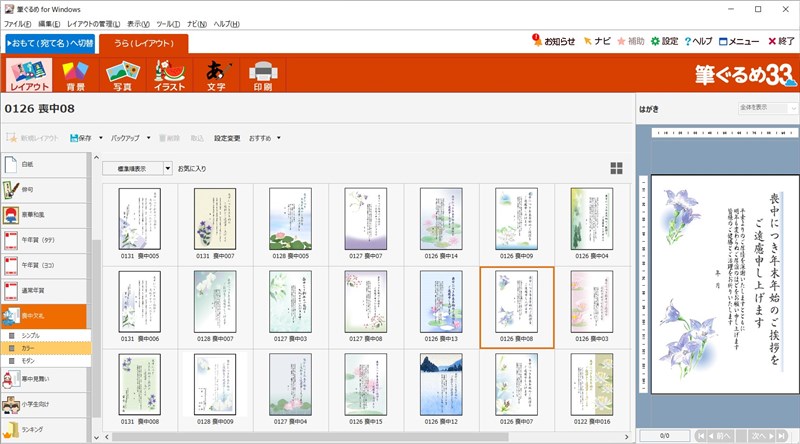
Task: Click the お気に入り favorites link
Action: 192,168
